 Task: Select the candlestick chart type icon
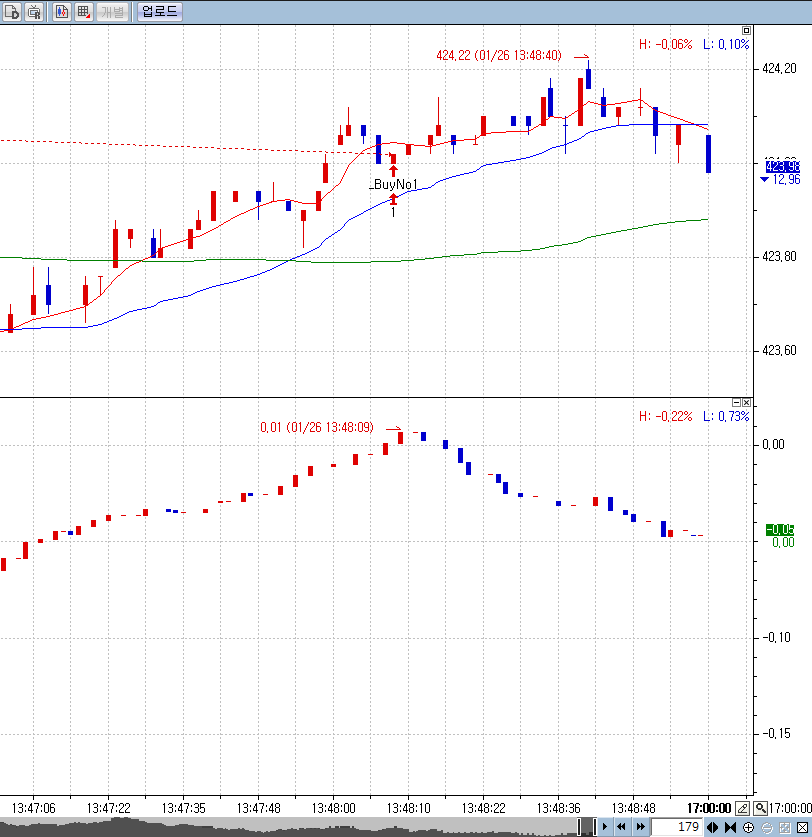[x=61, y=12]
